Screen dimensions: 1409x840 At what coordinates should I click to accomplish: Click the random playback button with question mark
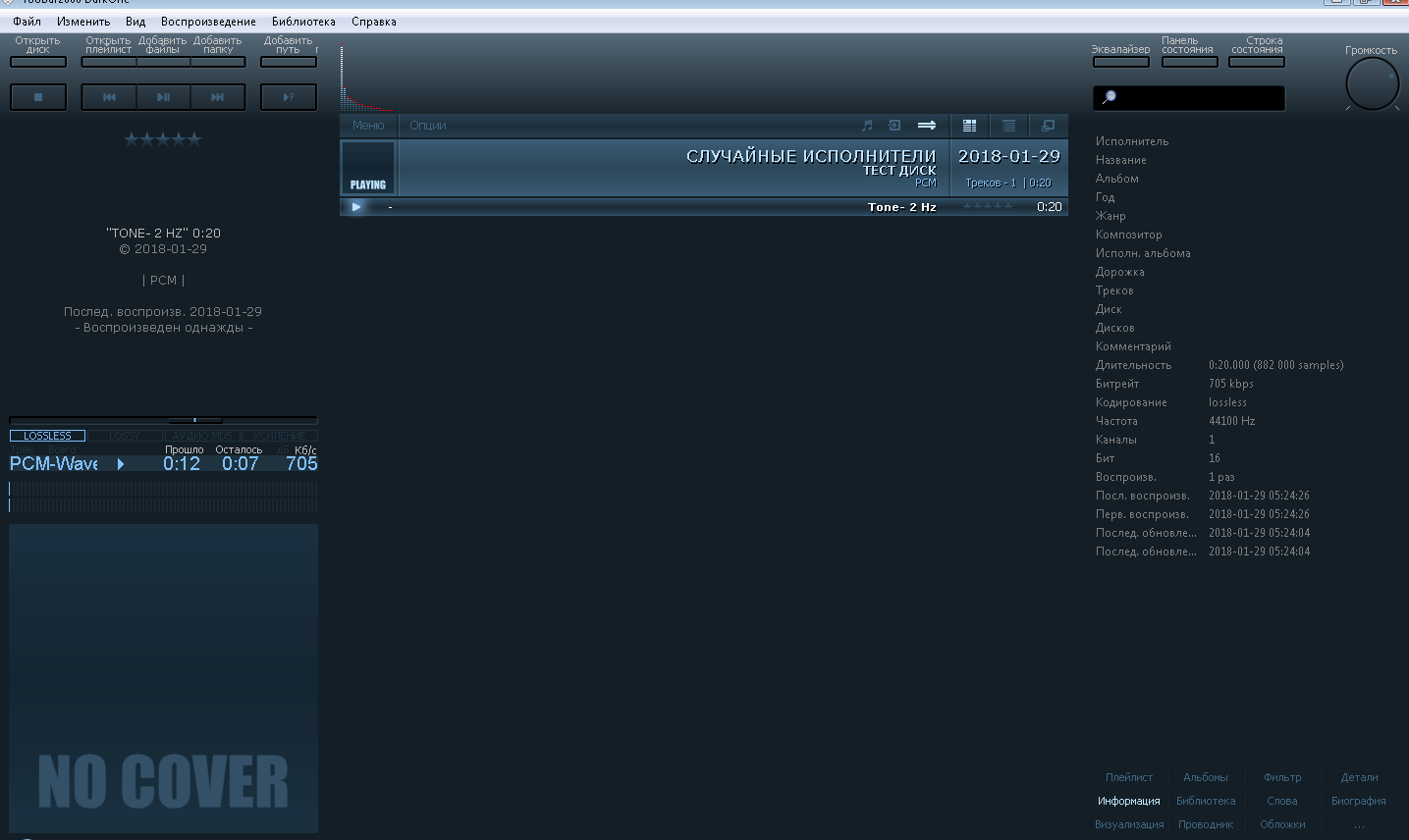click(x=289, y=97)
